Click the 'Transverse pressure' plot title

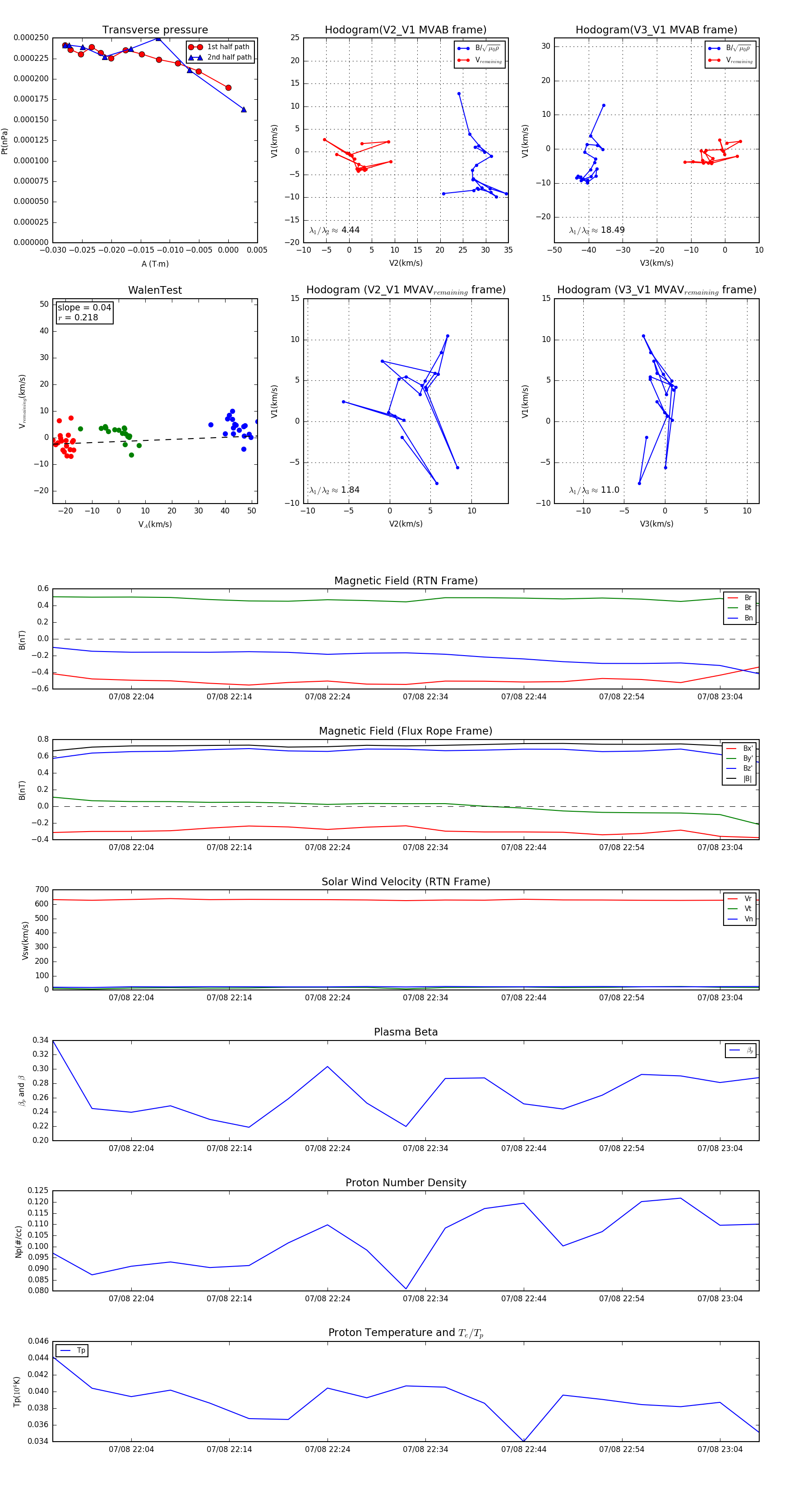pos(155,30)
